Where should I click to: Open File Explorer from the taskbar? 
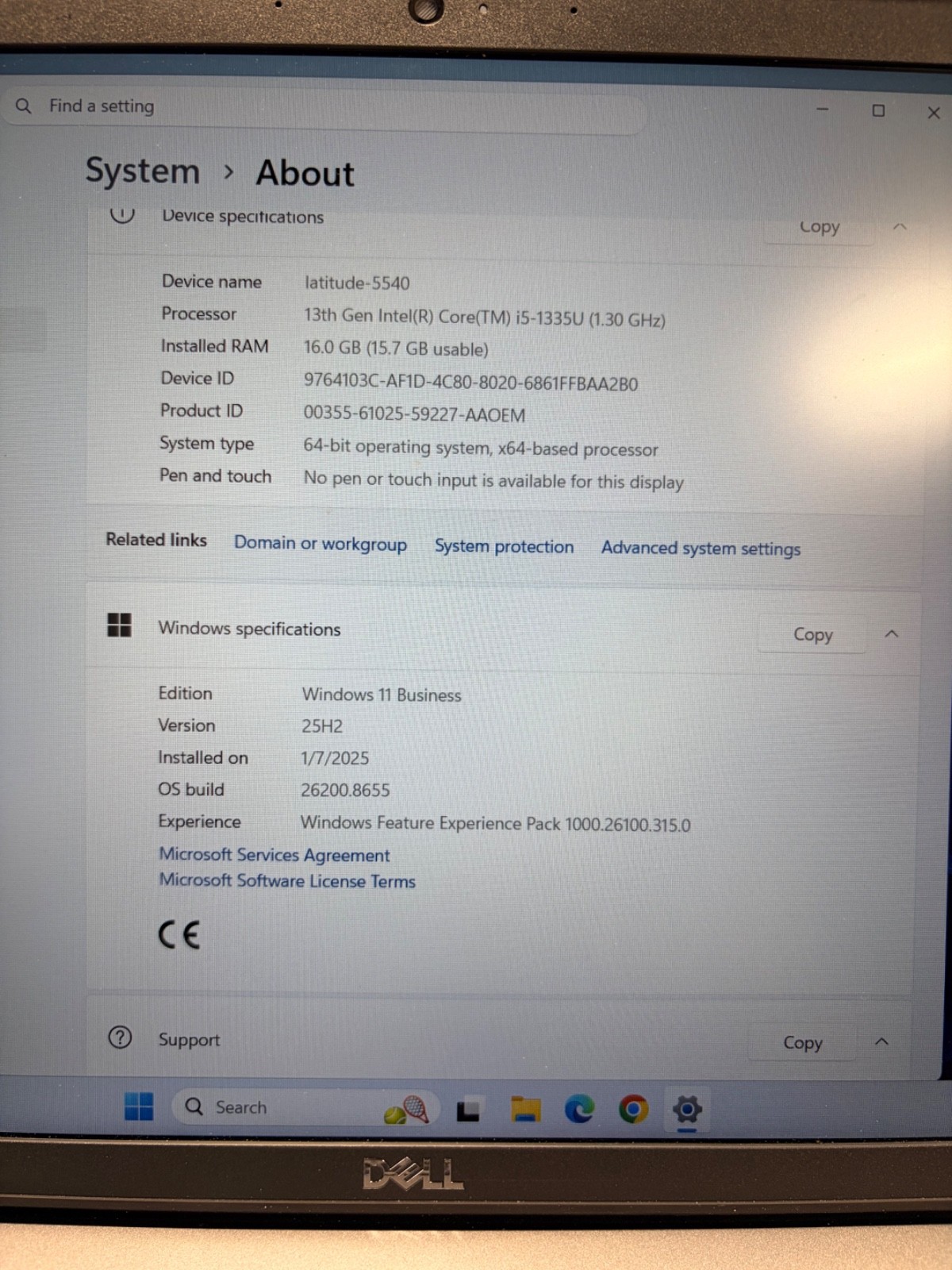(525, 1109)
